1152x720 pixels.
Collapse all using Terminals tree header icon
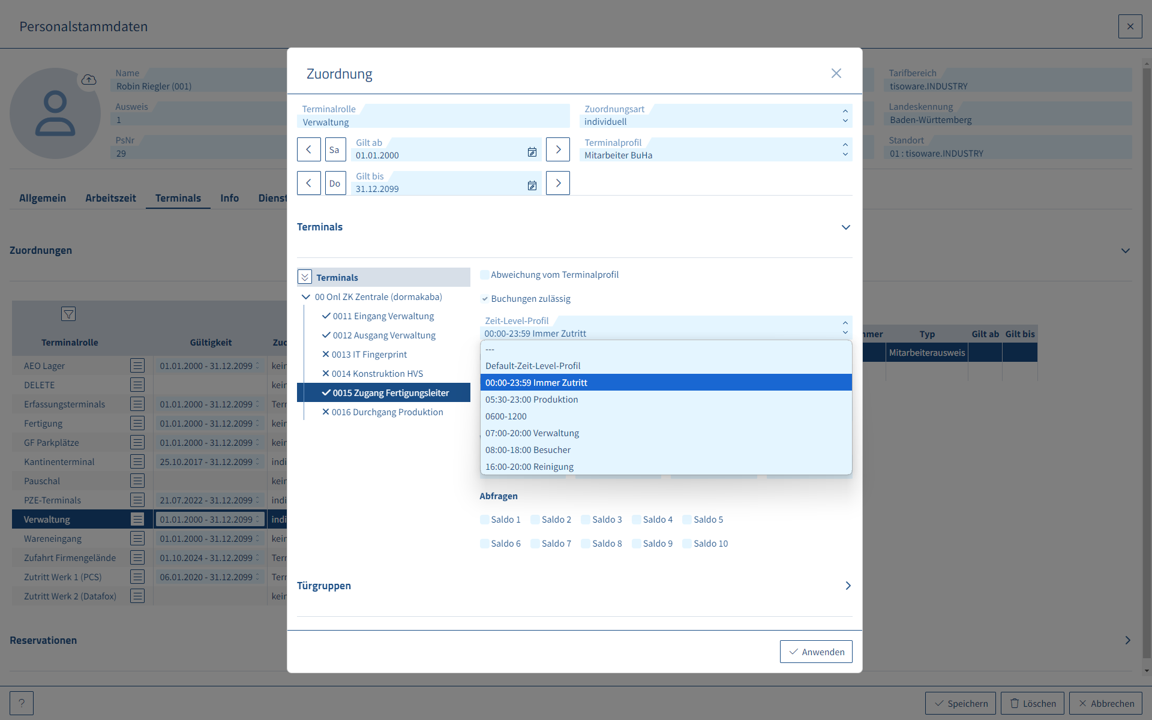pos(305,277)
